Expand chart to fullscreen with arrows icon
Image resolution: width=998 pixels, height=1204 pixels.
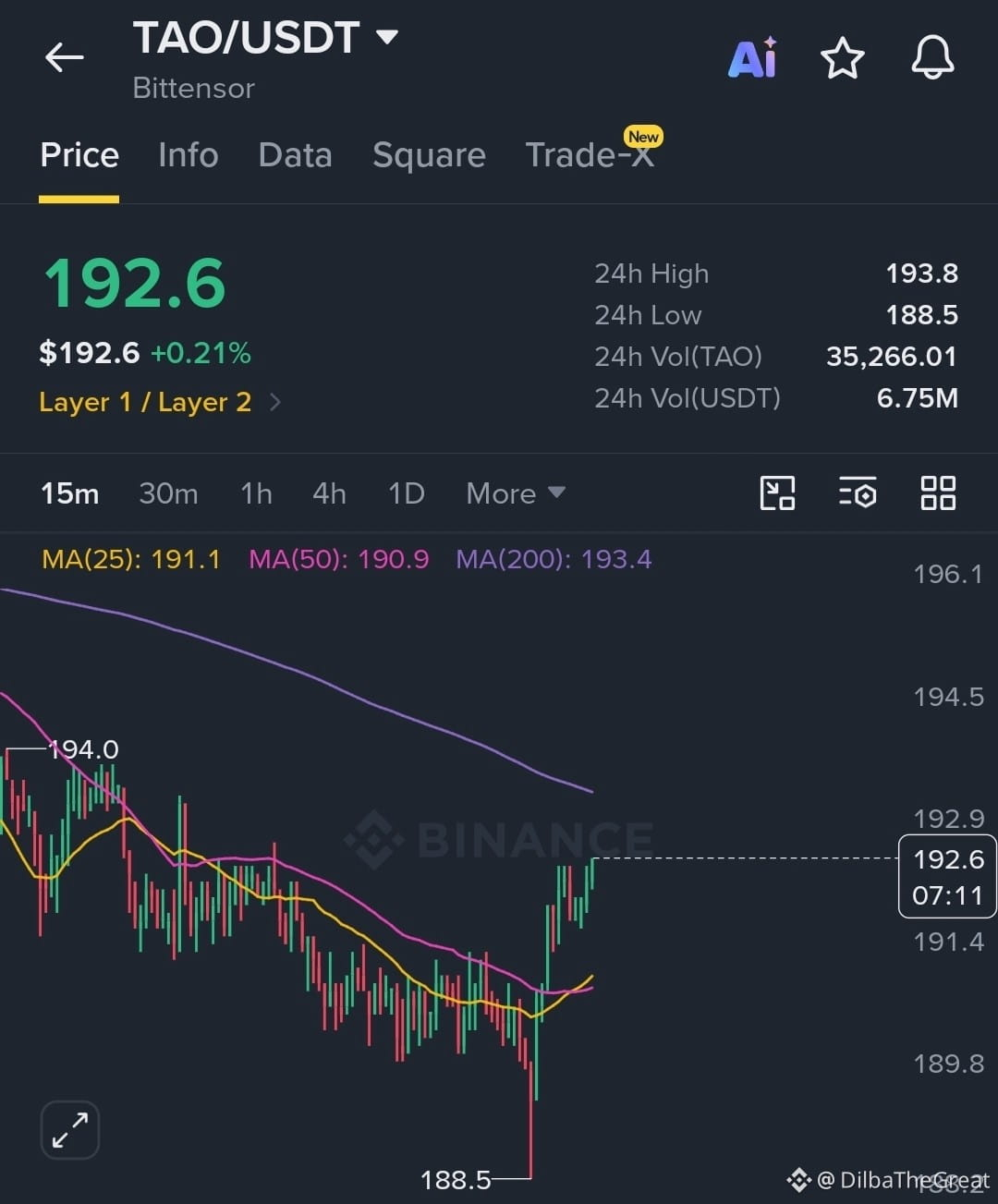pos(70,1130)
